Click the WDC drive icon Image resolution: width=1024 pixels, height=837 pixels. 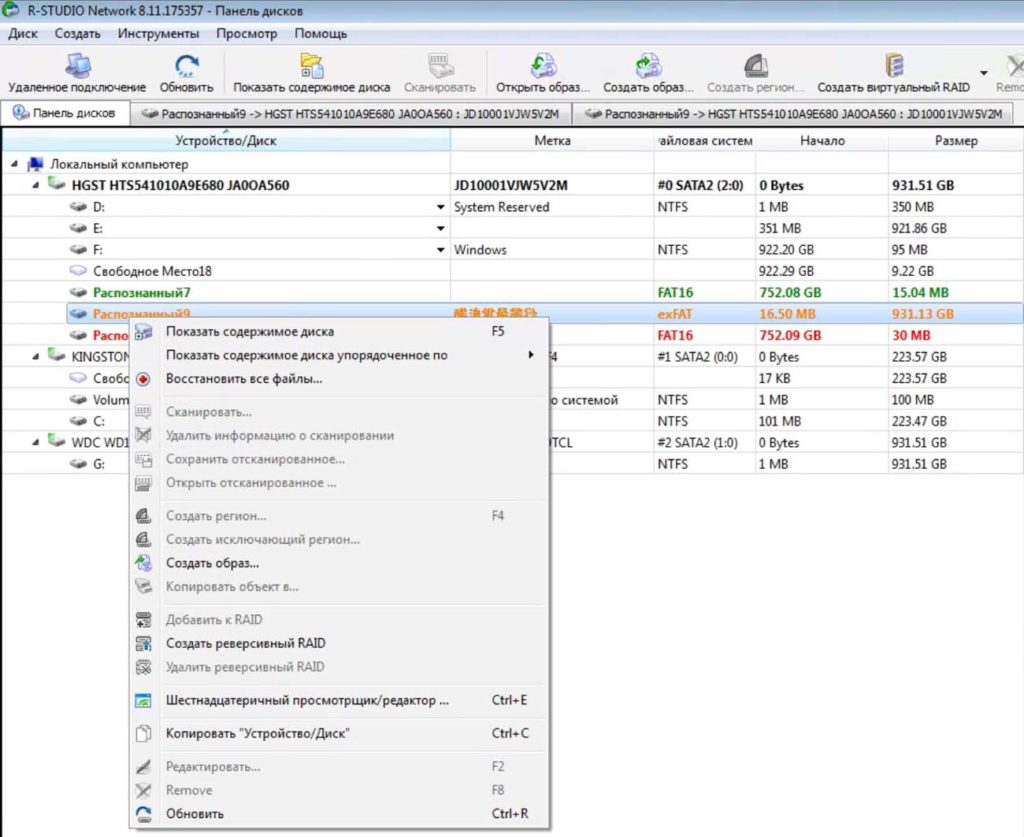point(57,442)
